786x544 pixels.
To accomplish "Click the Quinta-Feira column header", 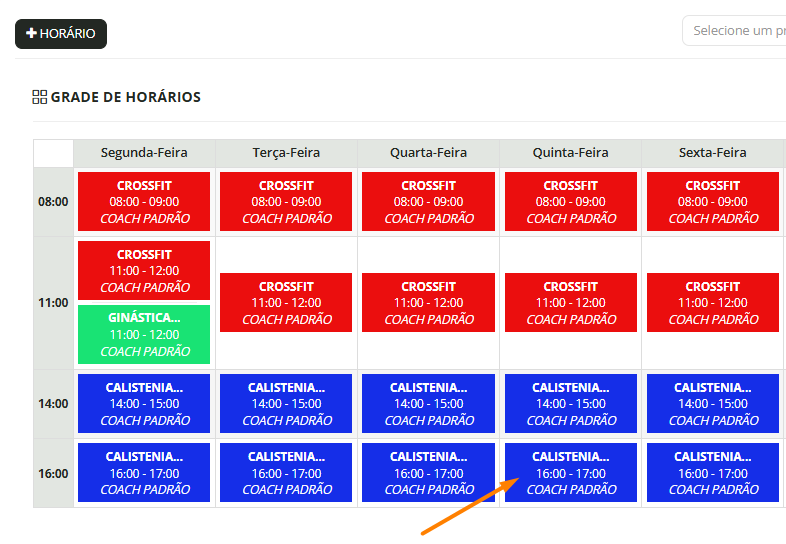I will 570,153.
